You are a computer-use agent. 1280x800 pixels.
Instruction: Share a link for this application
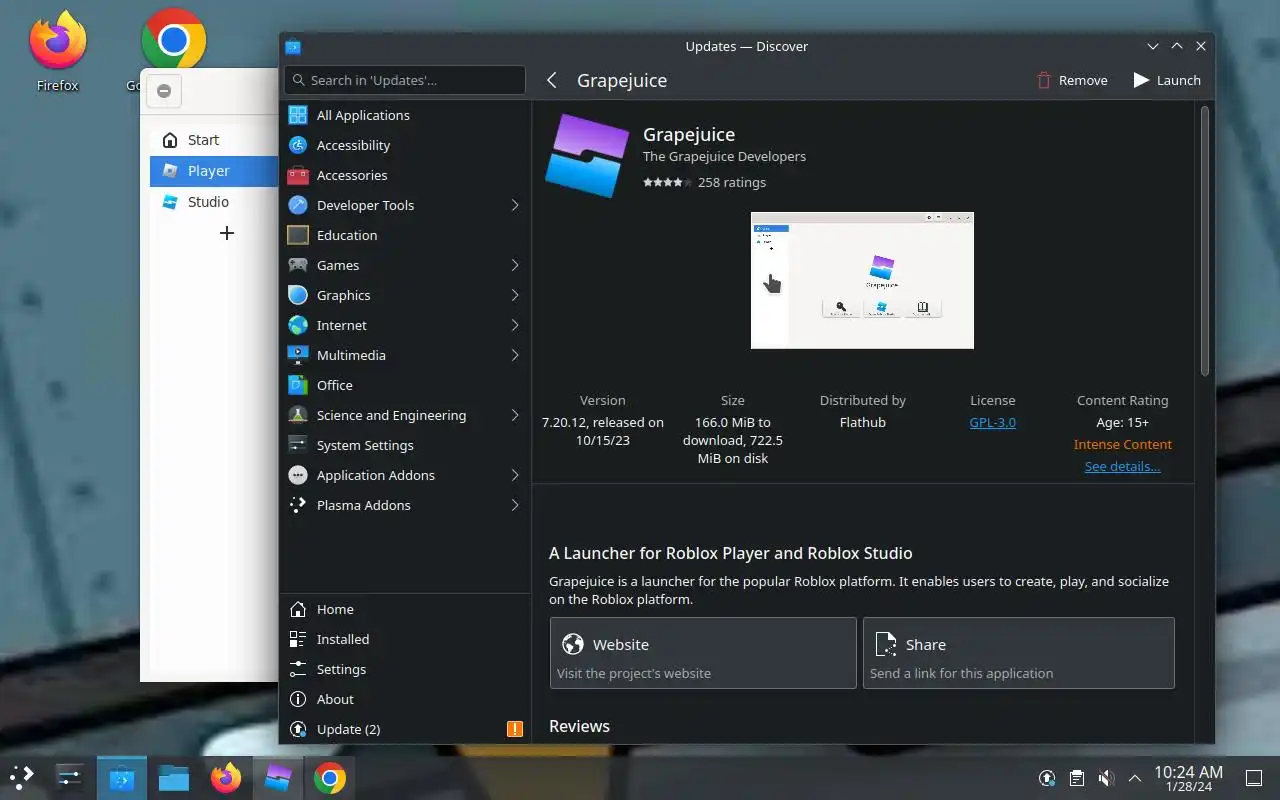tap(1018, 653)
